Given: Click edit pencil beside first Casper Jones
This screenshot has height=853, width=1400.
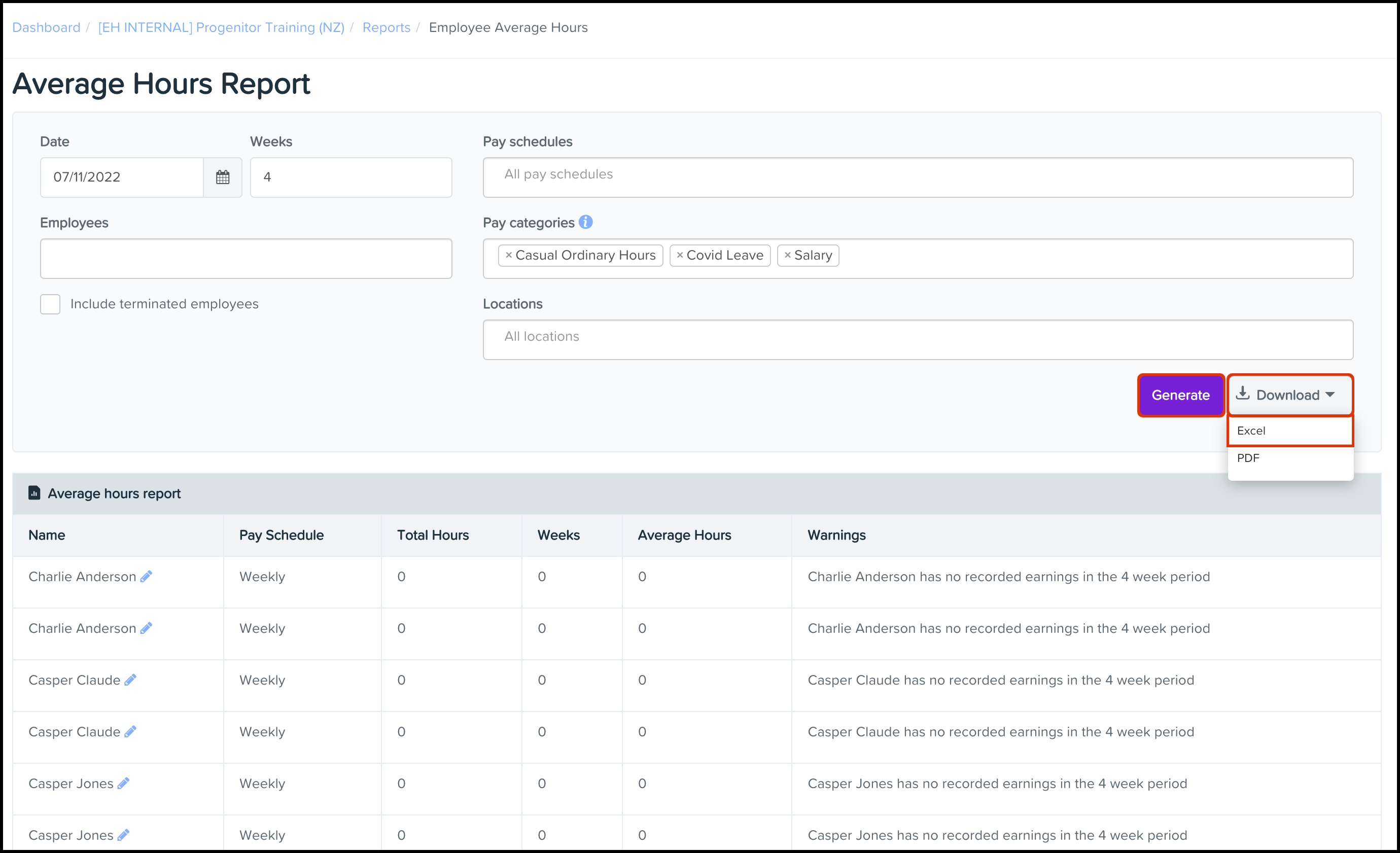Looking at the screenshot, I should click(123, 783).
